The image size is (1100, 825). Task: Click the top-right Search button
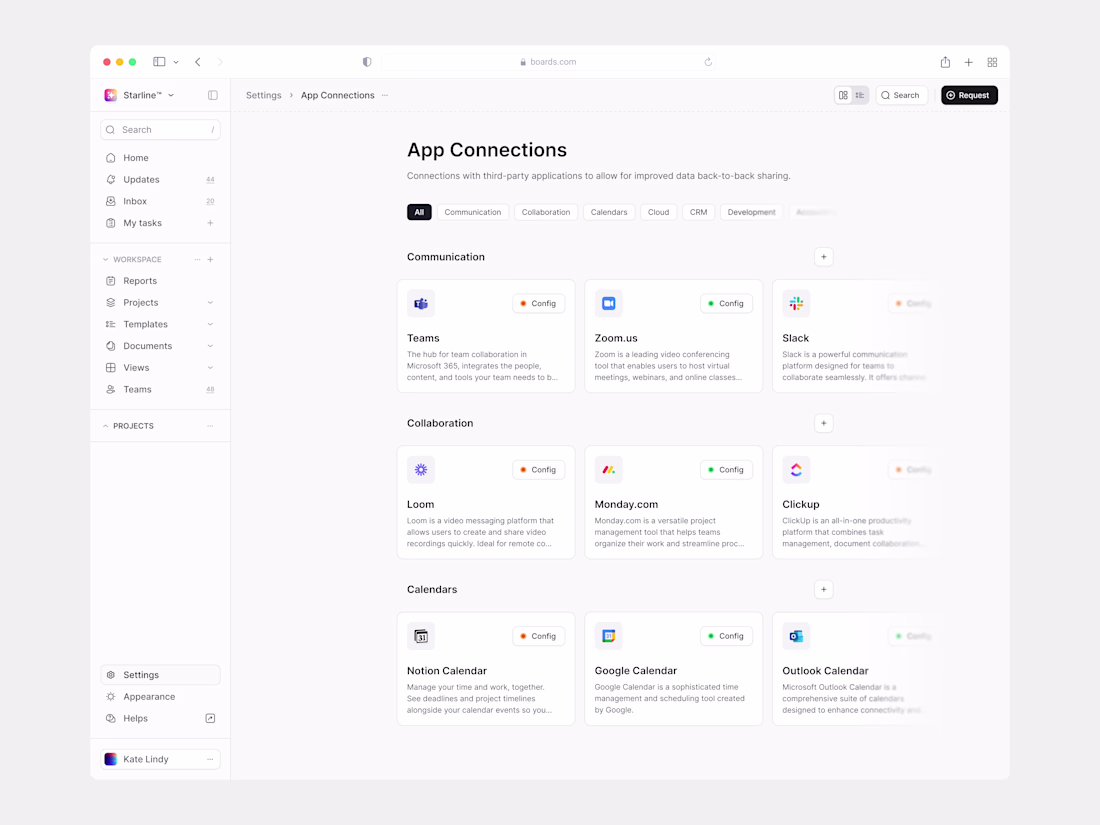pos(901,95)
